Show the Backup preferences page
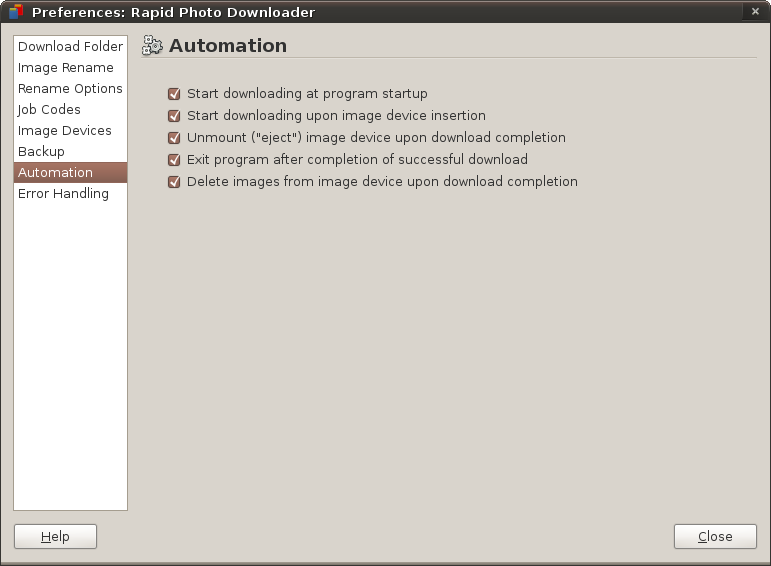This screenshot has height=566, width=771. (41, 152)
